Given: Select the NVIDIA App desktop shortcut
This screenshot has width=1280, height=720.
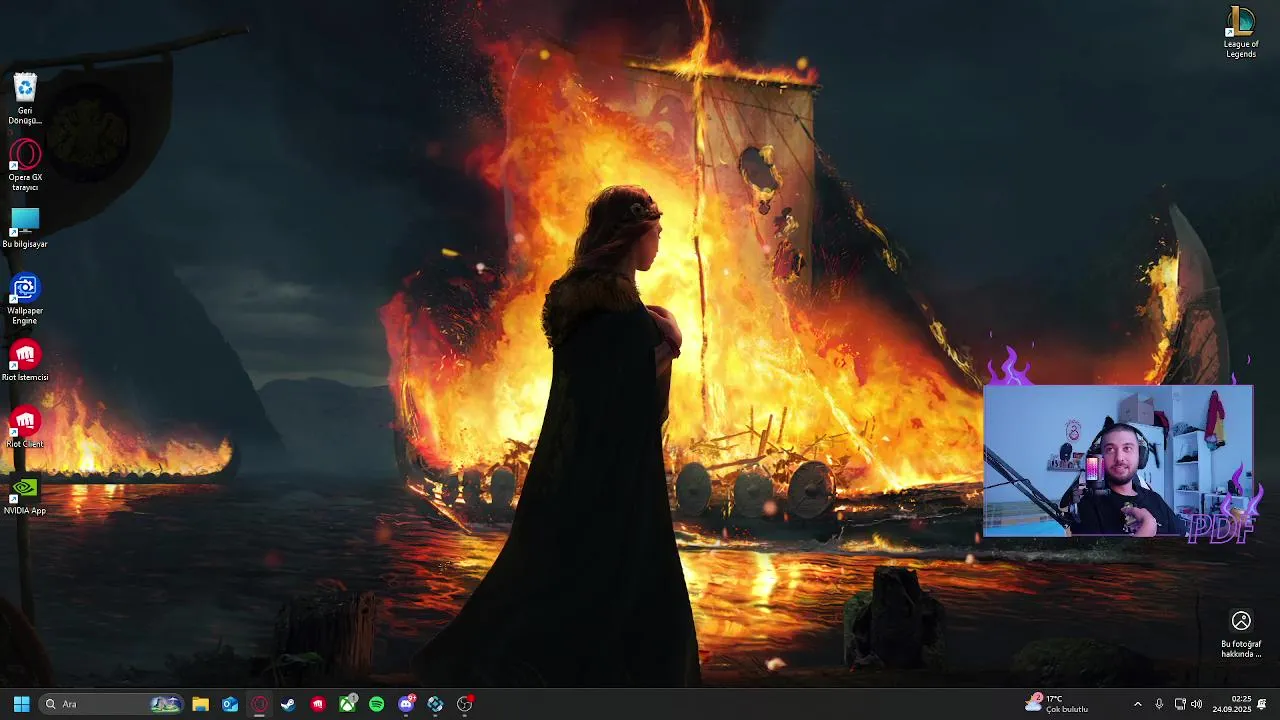Looking at the screenshot, I should click(x=25, y=494).
